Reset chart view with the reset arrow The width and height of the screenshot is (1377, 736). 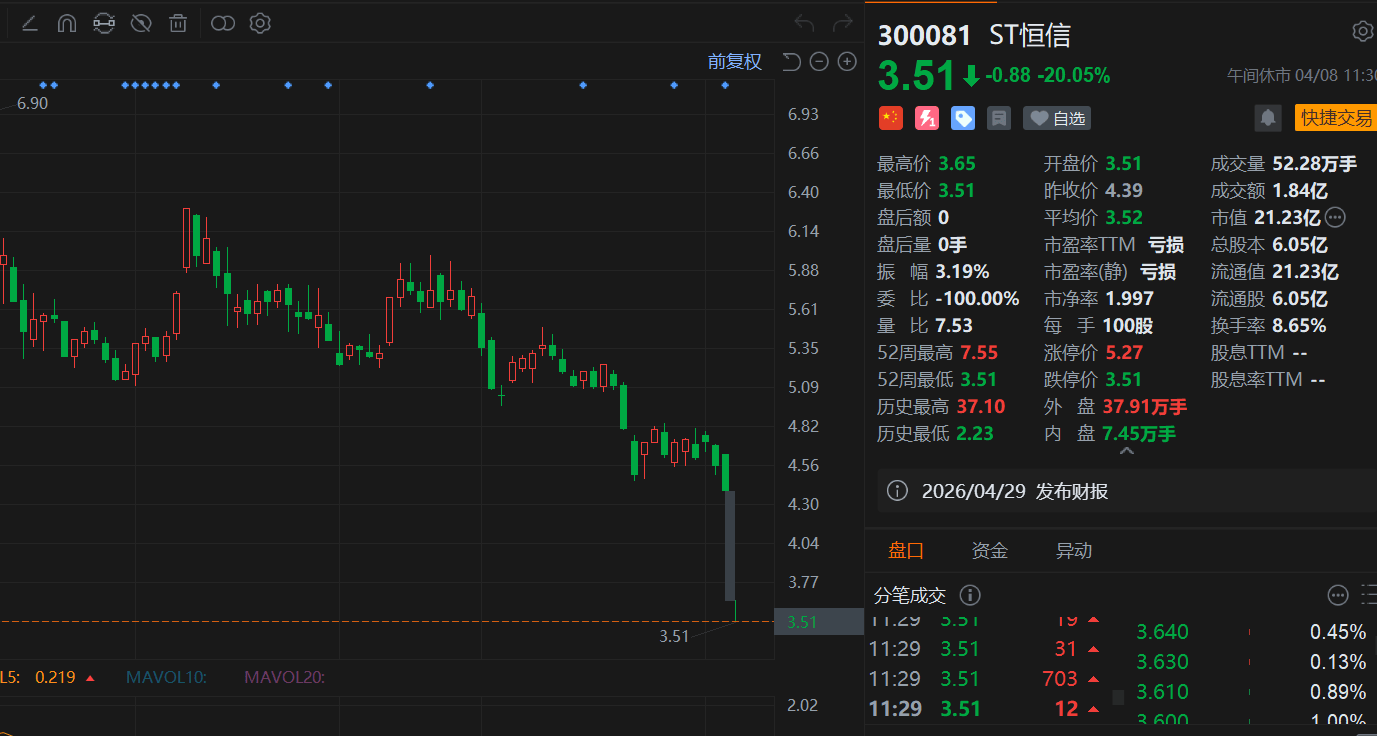tap(791, 62)
